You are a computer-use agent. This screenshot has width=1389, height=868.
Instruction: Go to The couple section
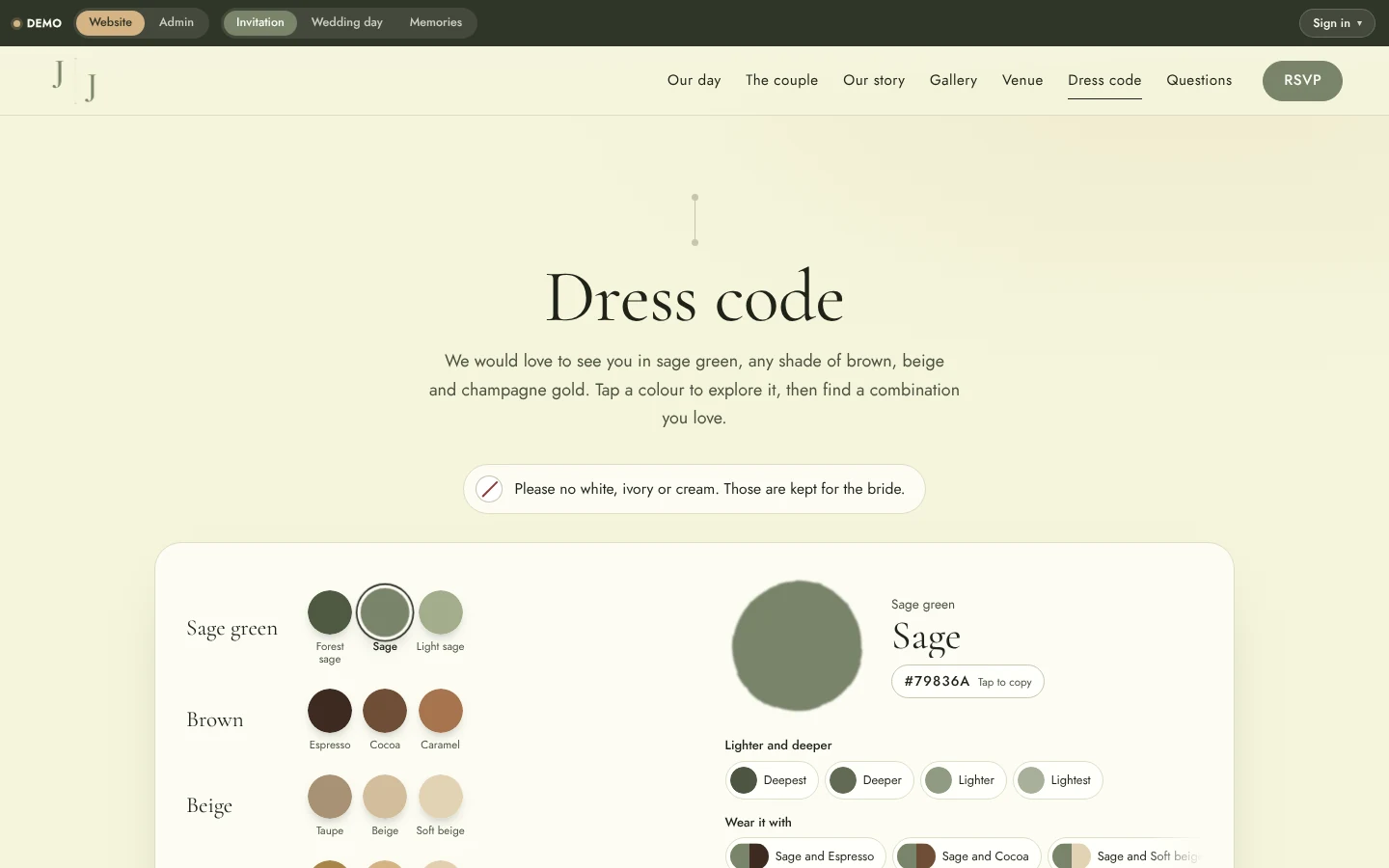click(781, 80)
